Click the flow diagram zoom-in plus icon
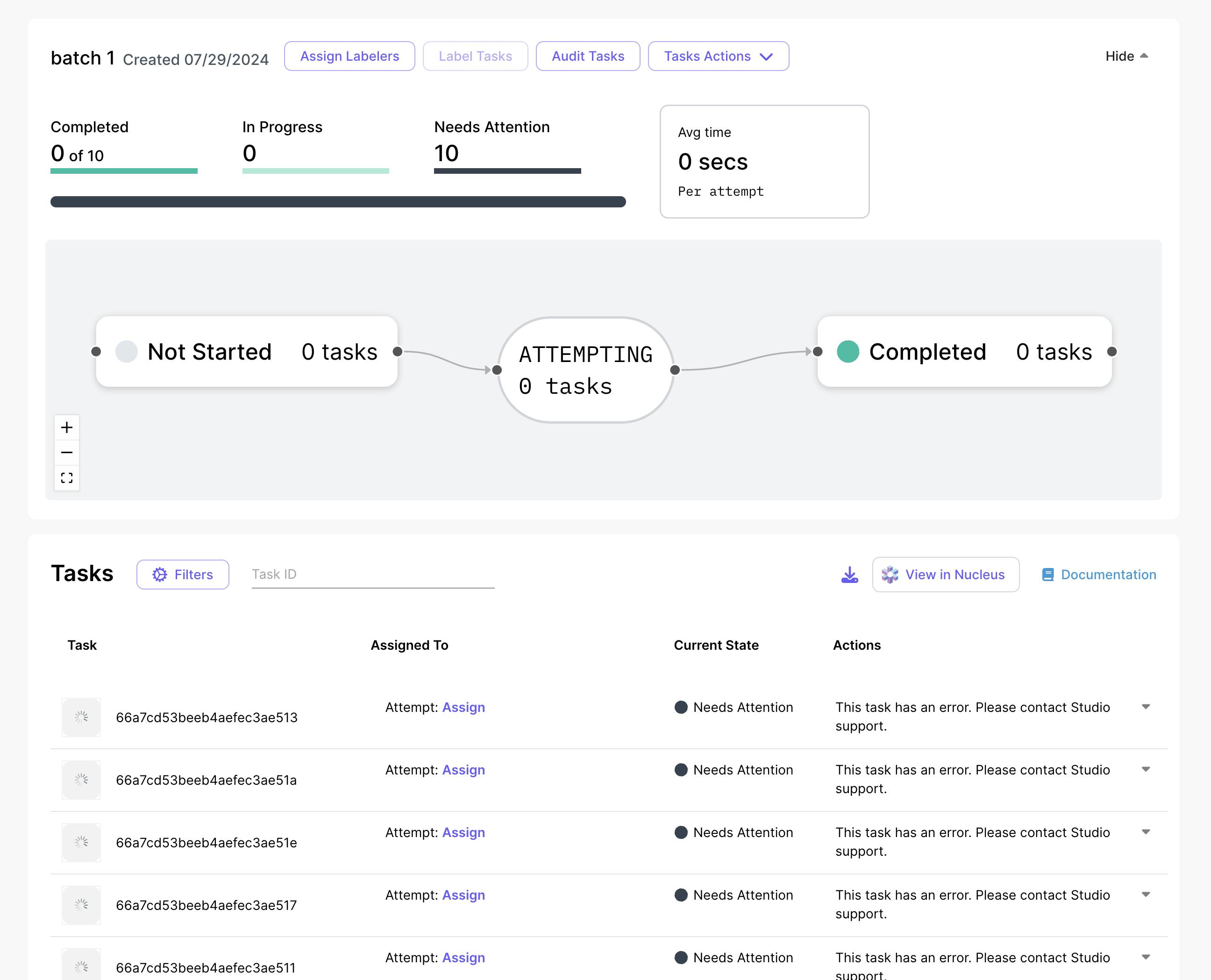 click(x=67, y=427)
